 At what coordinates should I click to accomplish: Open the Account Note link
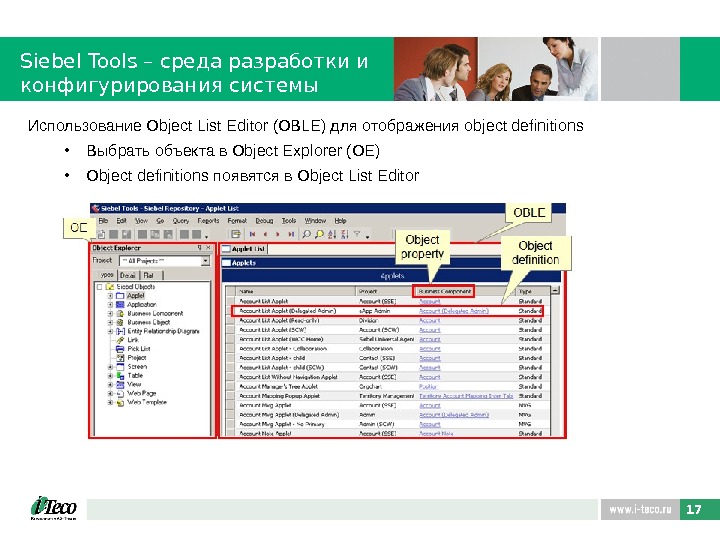[436, 433]
